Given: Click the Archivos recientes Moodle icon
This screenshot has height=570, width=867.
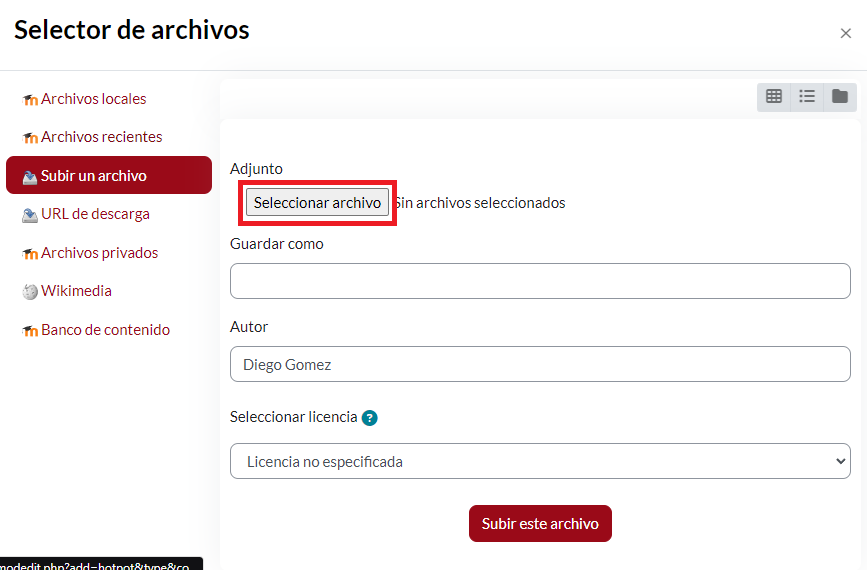Looking at the screenshot, I should pyautogui.click(x=30, y=138).
